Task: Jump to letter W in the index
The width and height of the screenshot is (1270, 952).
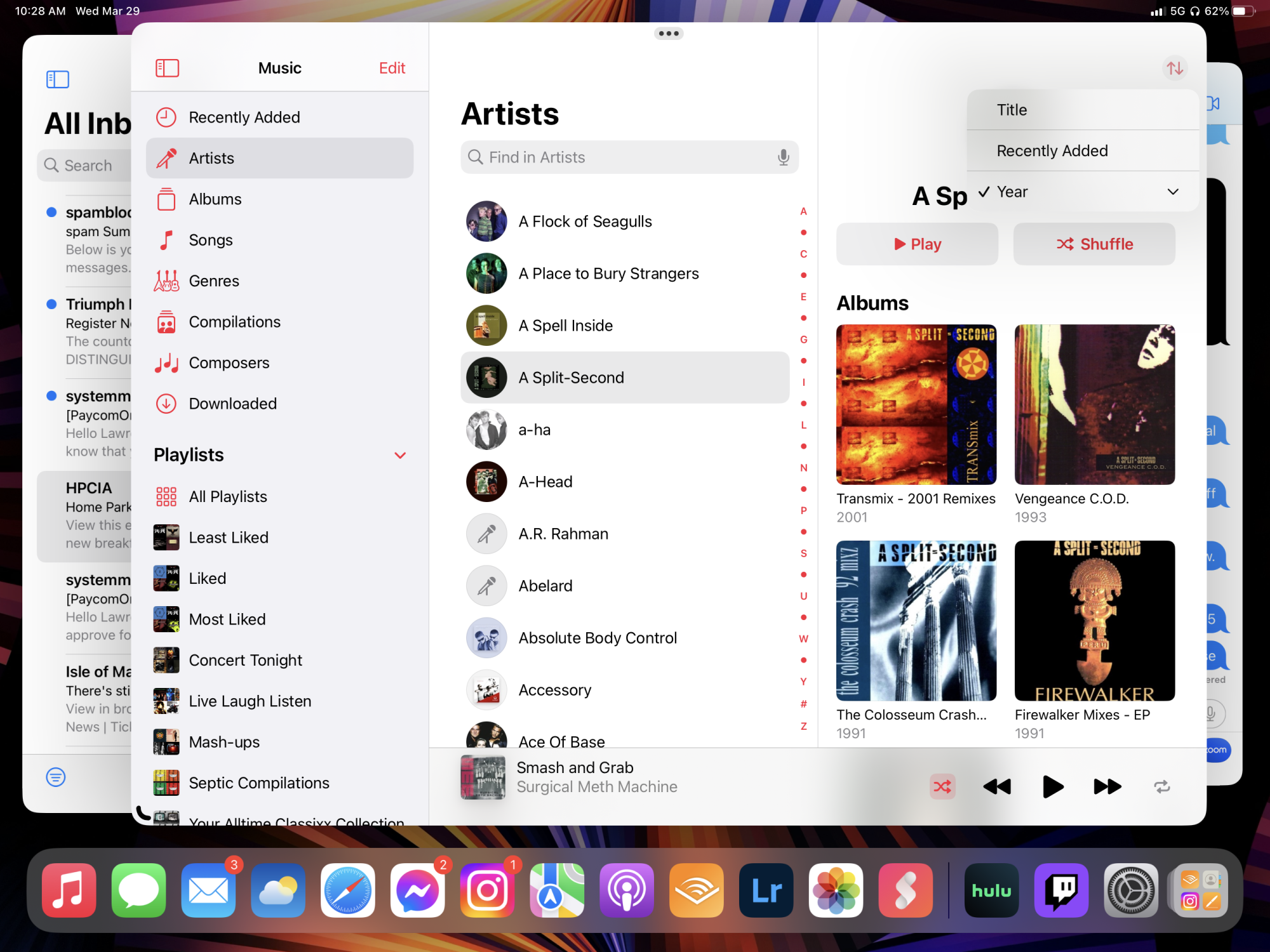Action: point(803,638)
